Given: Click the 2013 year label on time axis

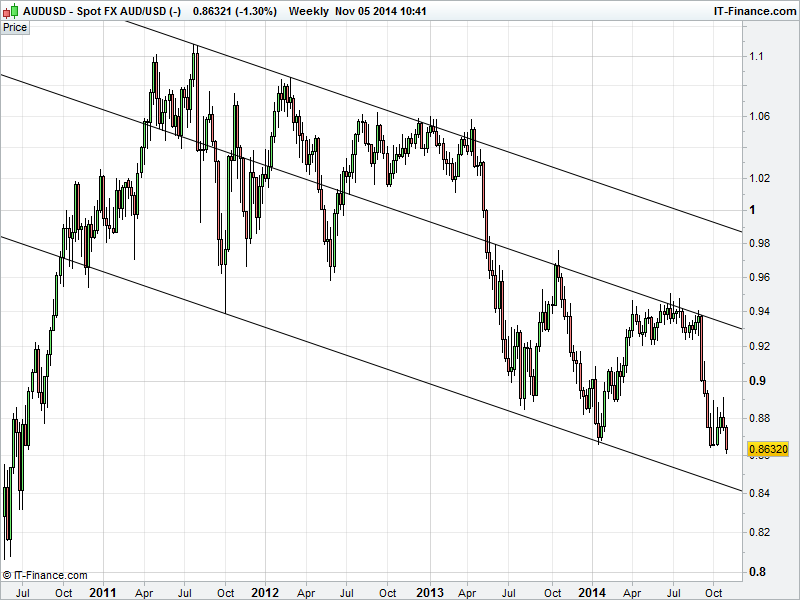Looking at the screenshot, I should pyautogui.click(x=430, y=593).
